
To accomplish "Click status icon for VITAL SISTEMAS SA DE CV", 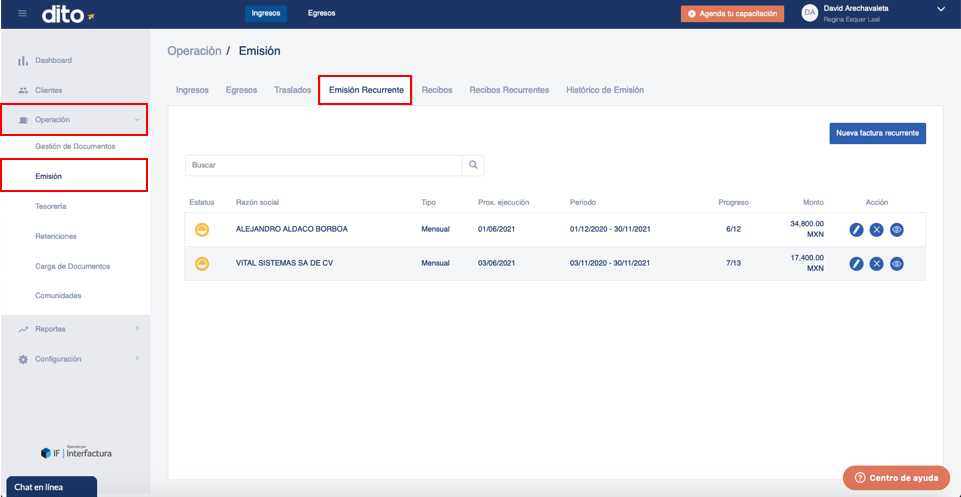I will click(x=202, y=264).
